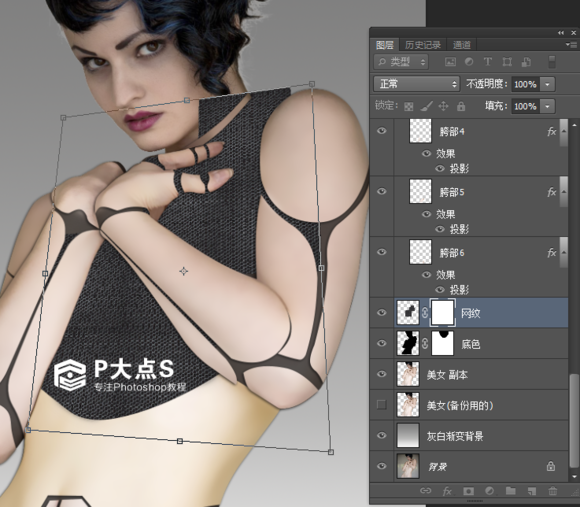Click the delete layer trash icon

pyautogui.click(x=553, y=491)
